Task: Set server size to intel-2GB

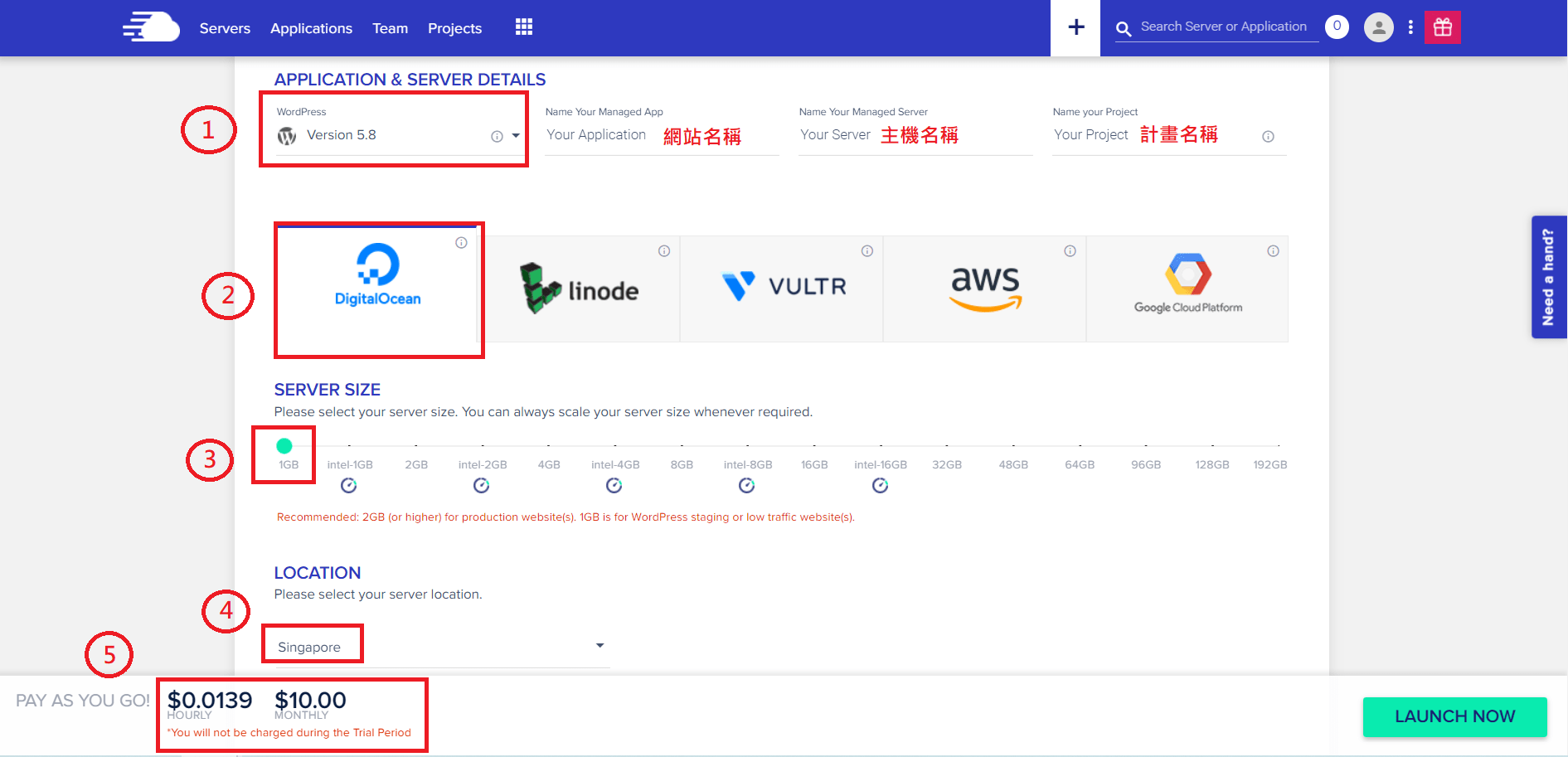Action: tap(483, 464)
